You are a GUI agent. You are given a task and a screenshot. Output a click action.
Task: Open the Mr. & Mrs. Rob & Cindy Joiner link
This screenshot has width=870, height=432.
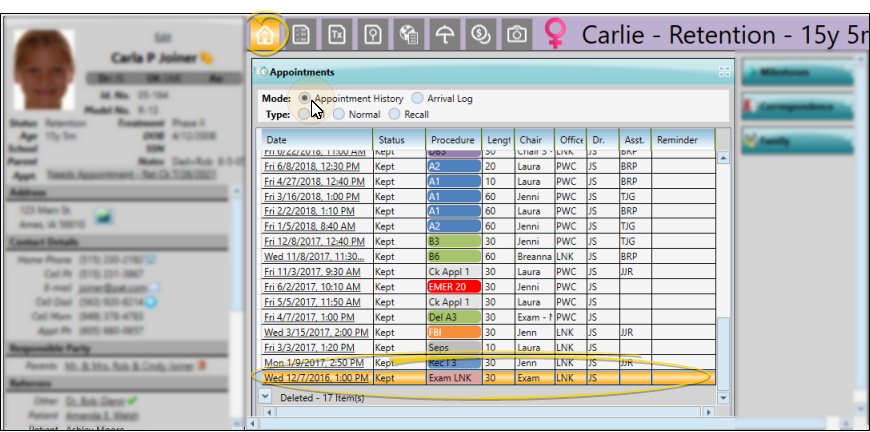[x=129, y=366]
